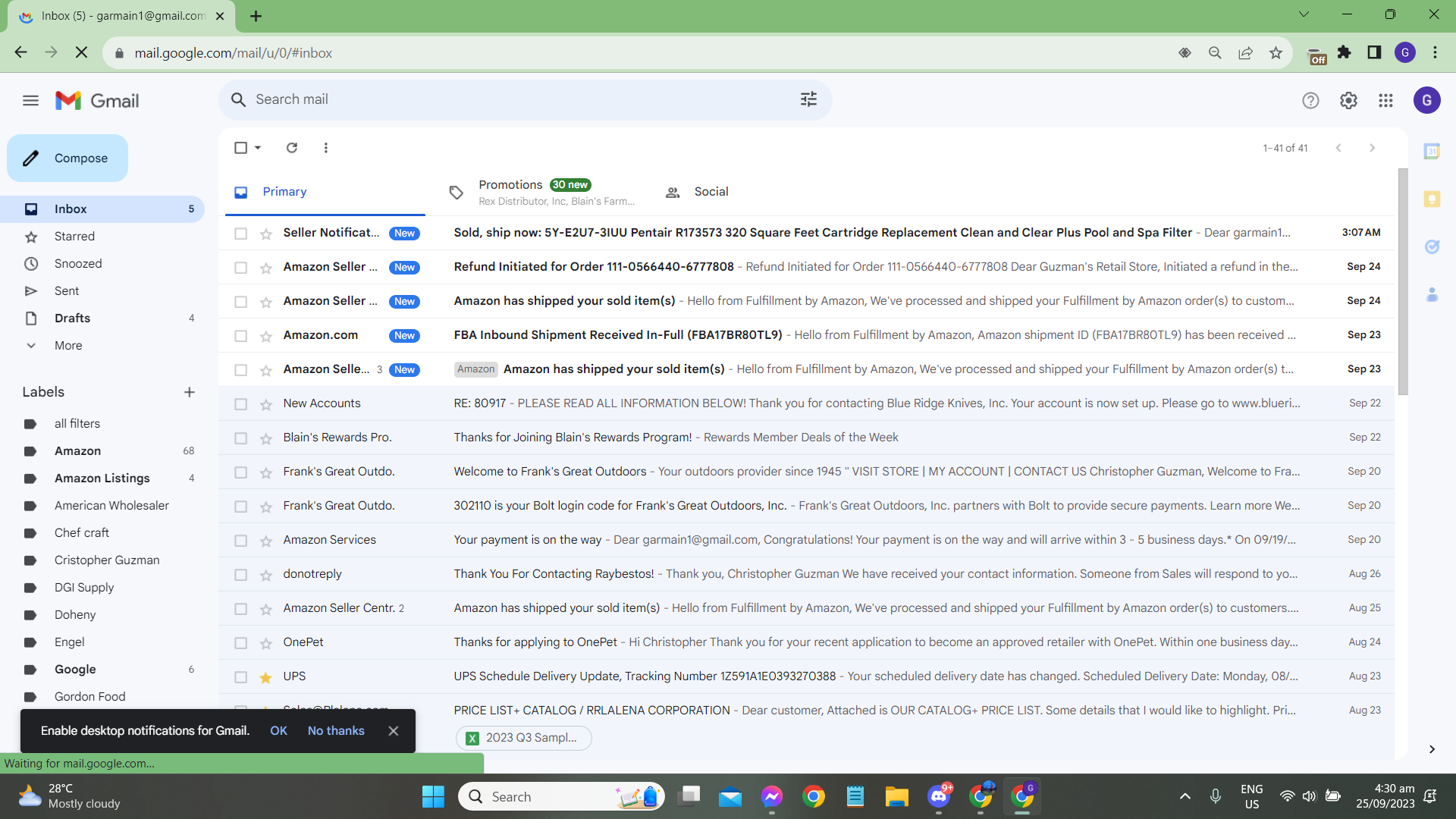Open the American Wholesaler label
Image resolution: width=1456 pixels, height=819 pixels.
[x=102, y=506]
